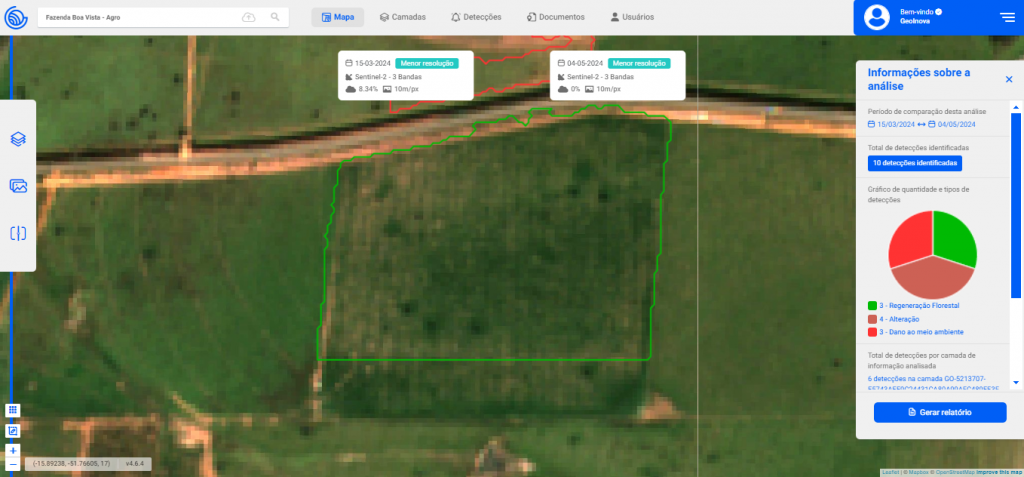Click the 4 - Alteração legend link
1024x477 pixels.
click(899, 319)
